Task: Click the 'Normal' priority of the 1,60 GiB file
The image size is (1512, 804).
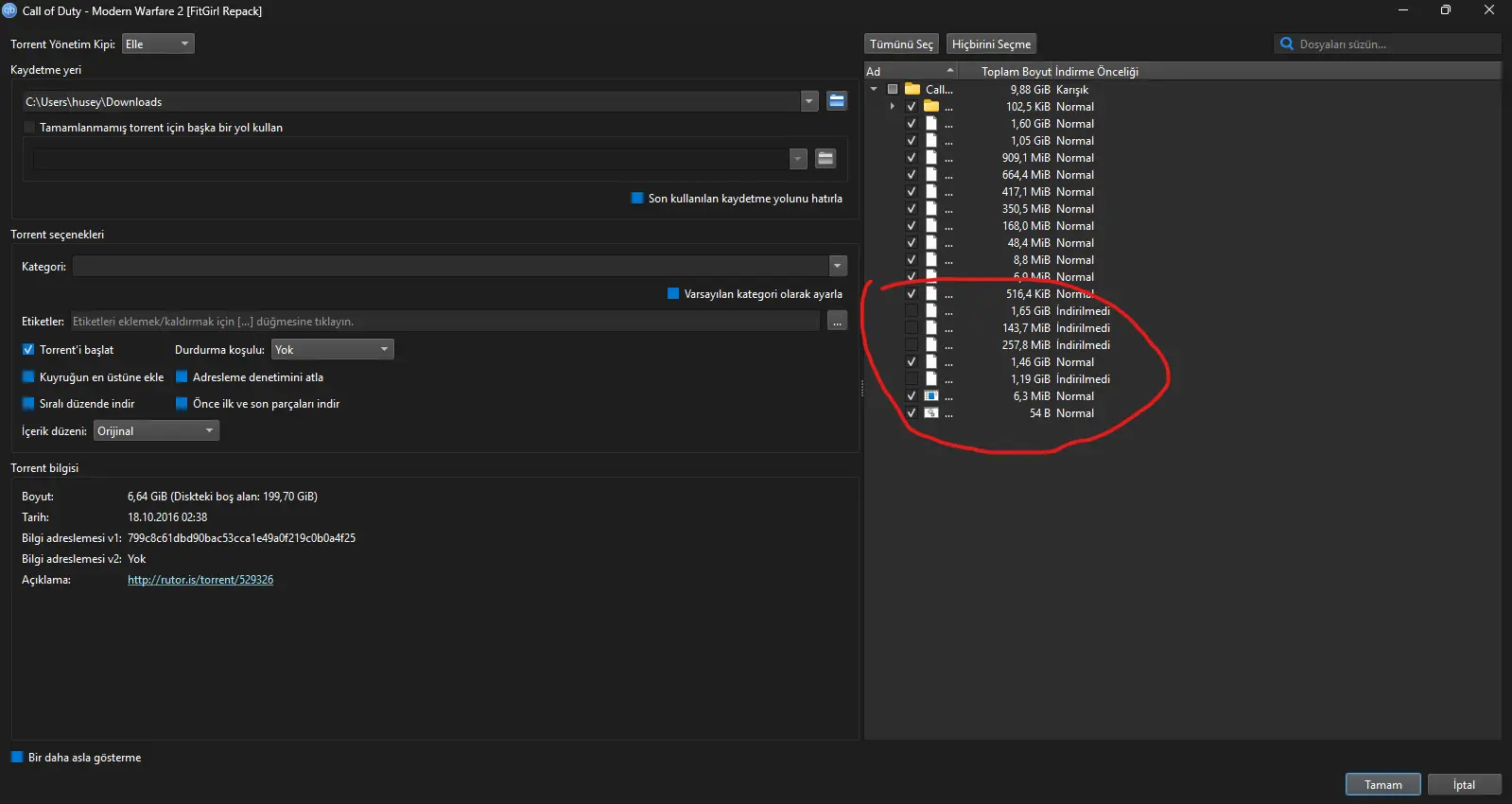Action: click(x=1075, y=123)
